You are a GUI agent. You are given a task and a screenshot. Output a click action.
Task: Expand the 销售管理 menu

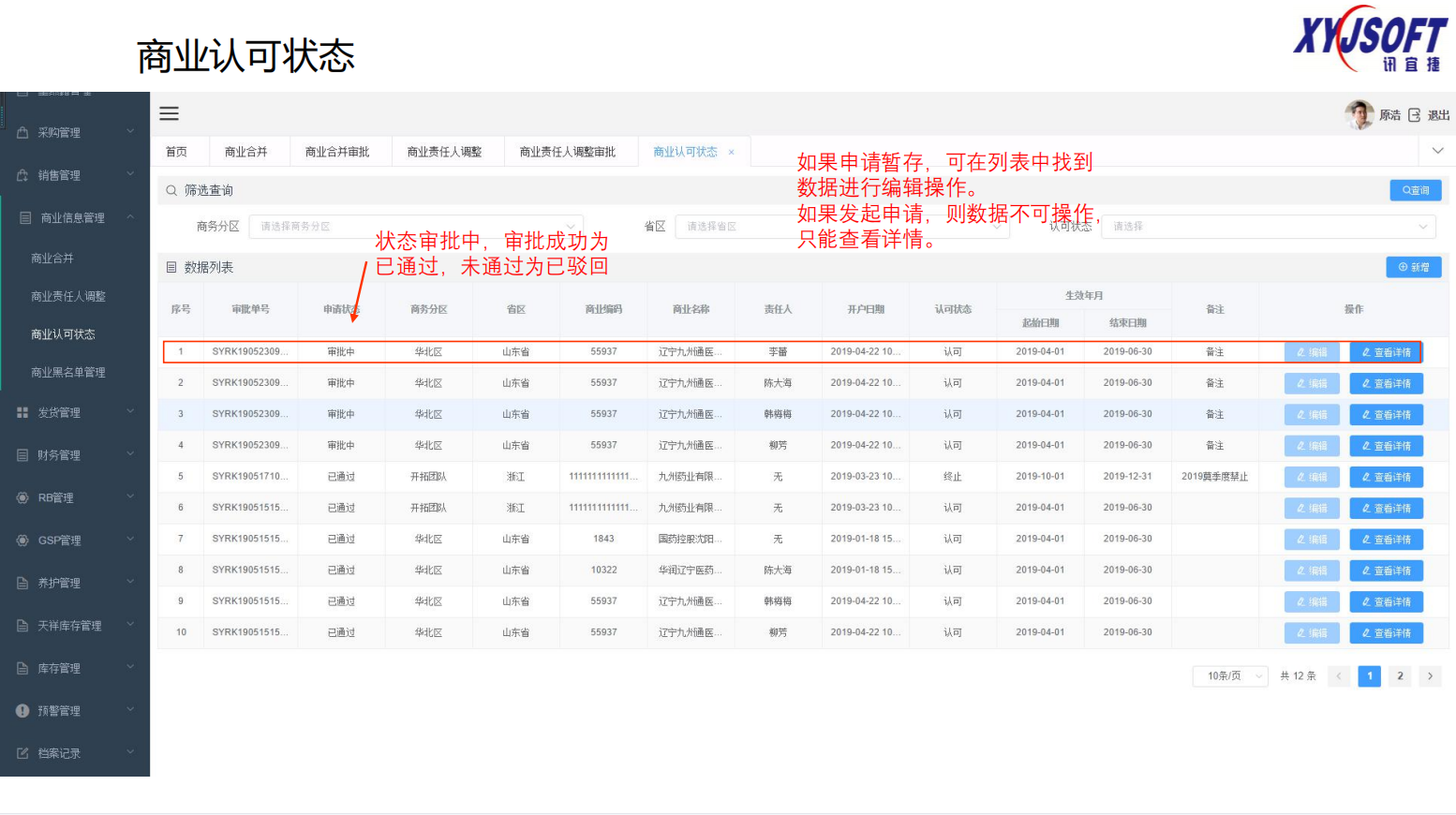[x=130, y=174]
